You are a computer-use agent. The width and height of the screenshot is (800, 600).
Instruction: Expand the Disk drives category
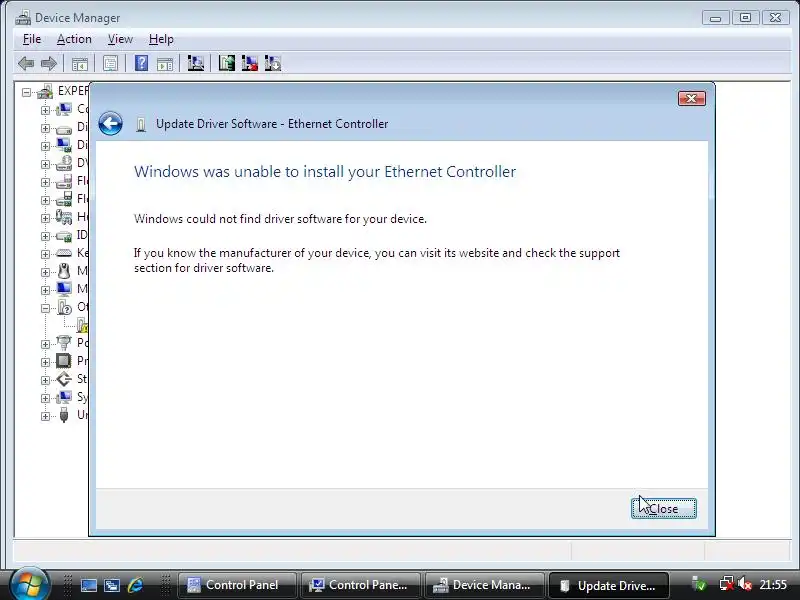click(45, 128)
